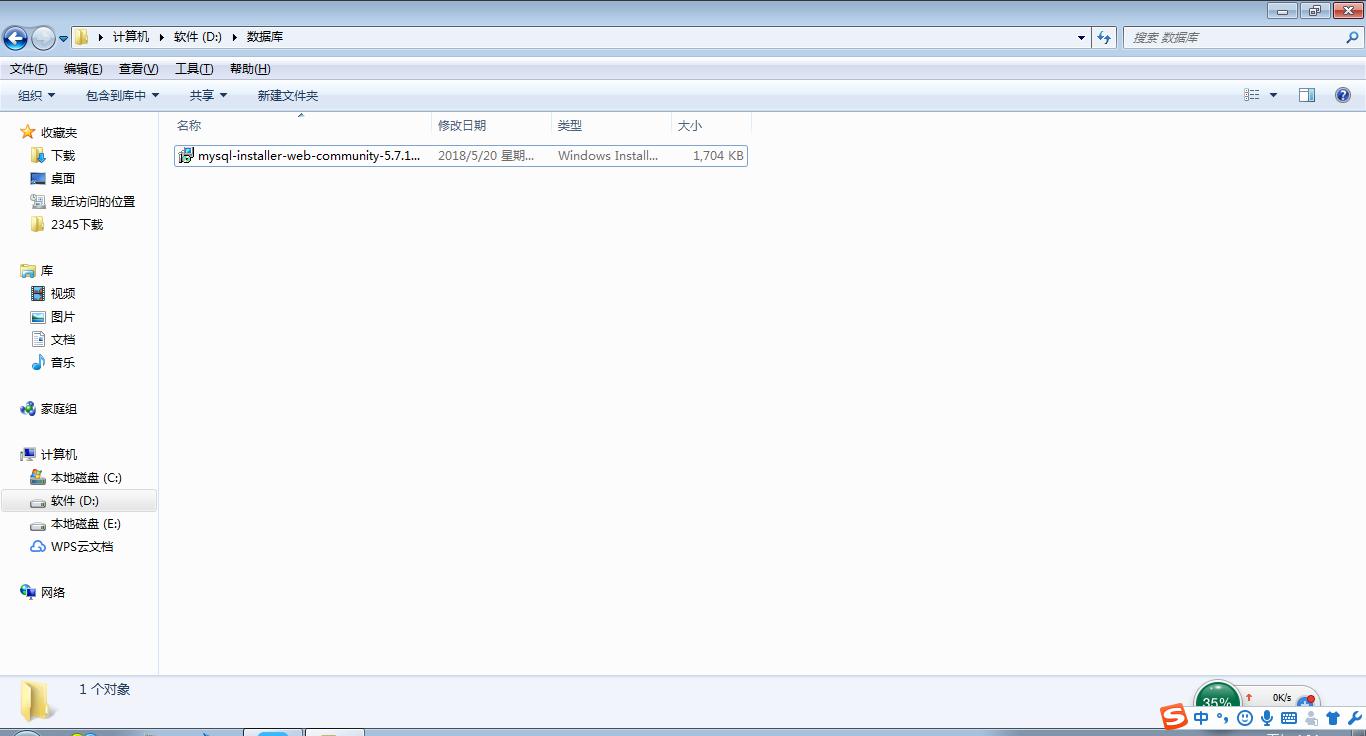Click the large folder icon in the details pane
This screenshot has width=1366, height=736.
point(37,700)
